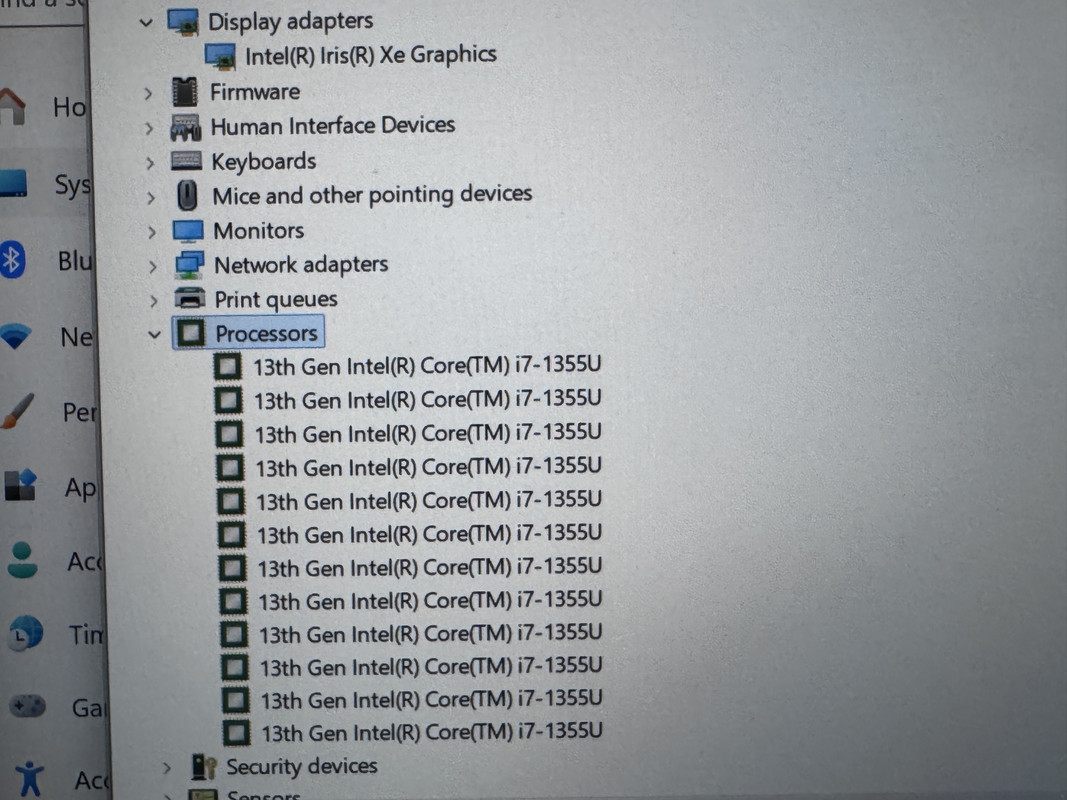The image size is (1067, 800).
Task: Open Gaming via controller icon
Action: tap(28, 706)
